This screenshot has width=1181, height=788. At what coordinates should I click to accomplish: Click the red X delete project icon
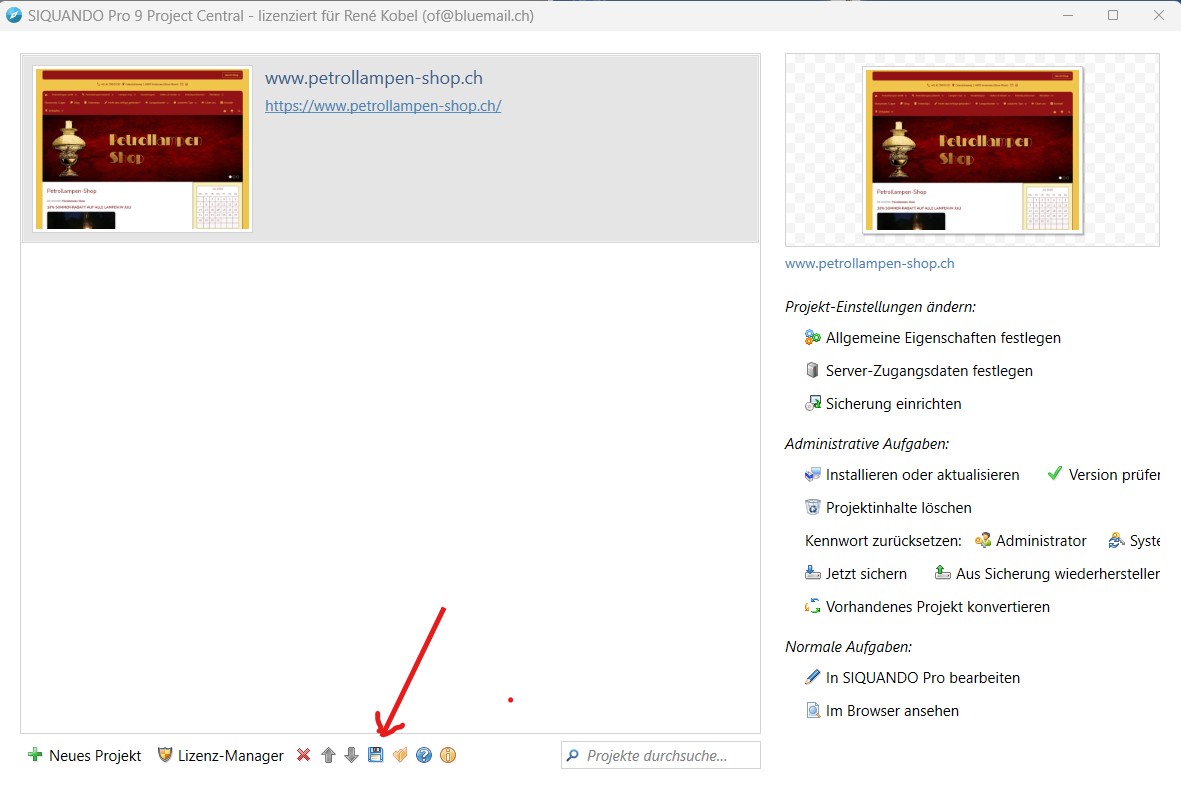pyautogui.click(x=304, y=755)
